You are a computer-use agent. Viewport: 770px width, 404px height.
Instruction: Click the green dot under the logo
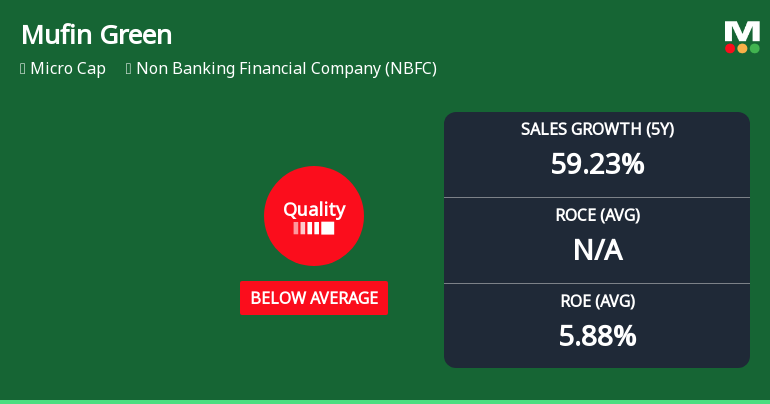(754, 48)
